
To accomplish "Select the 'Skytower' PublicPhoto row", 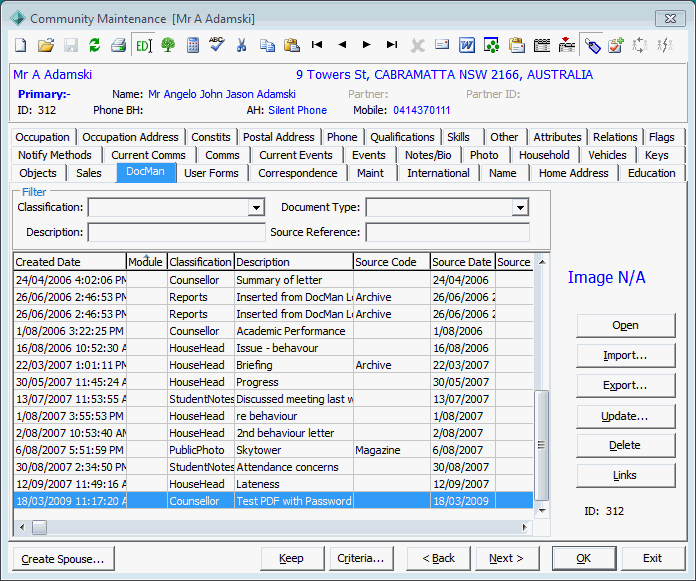I will point(273,450).
